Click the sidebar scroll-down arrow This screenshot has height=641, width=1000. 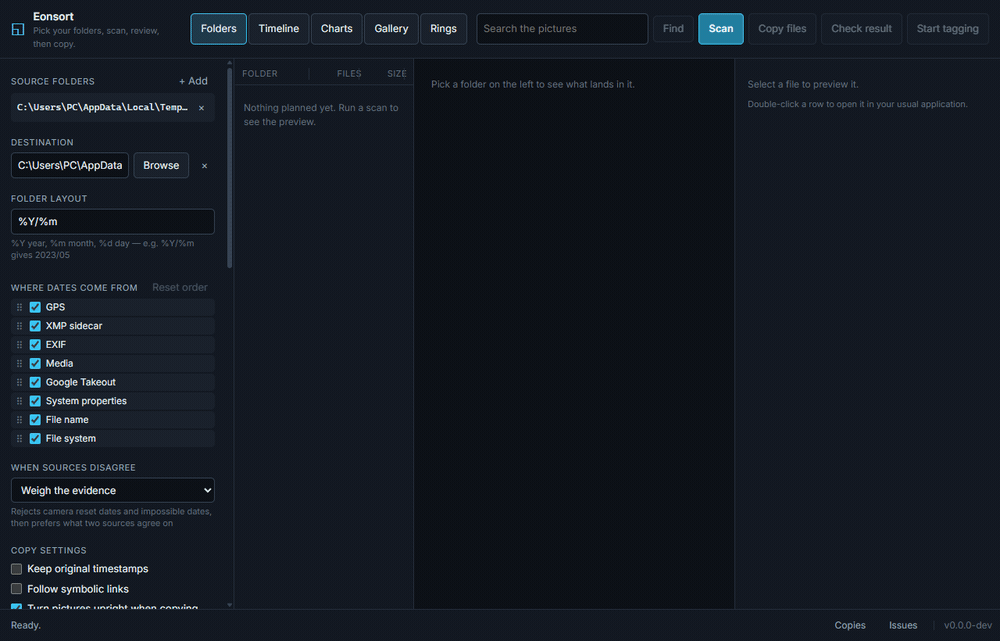coord(230,605)
